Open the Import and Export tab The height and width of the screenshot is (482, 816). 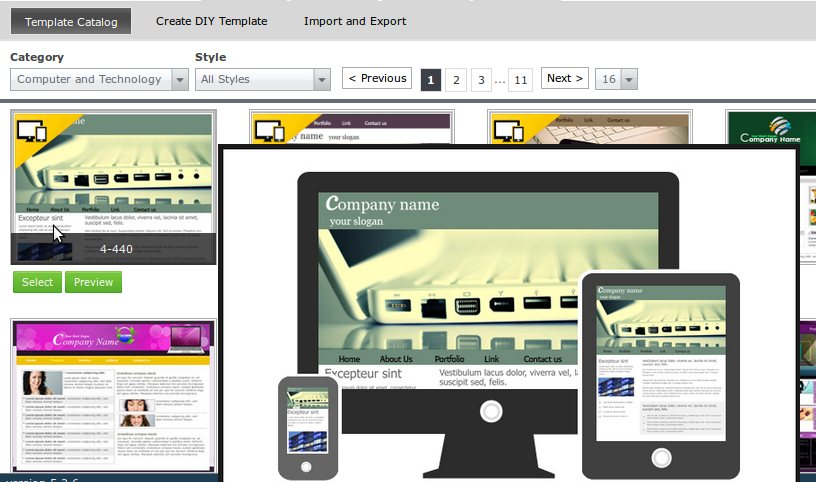[355, 21]
